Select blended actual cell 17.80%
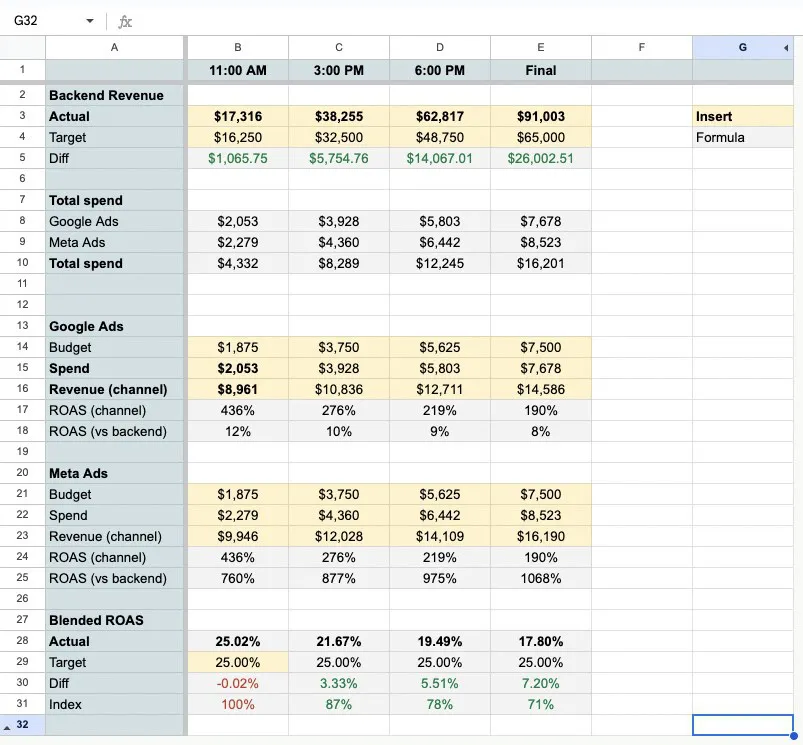803x745 pixels. 540,641
